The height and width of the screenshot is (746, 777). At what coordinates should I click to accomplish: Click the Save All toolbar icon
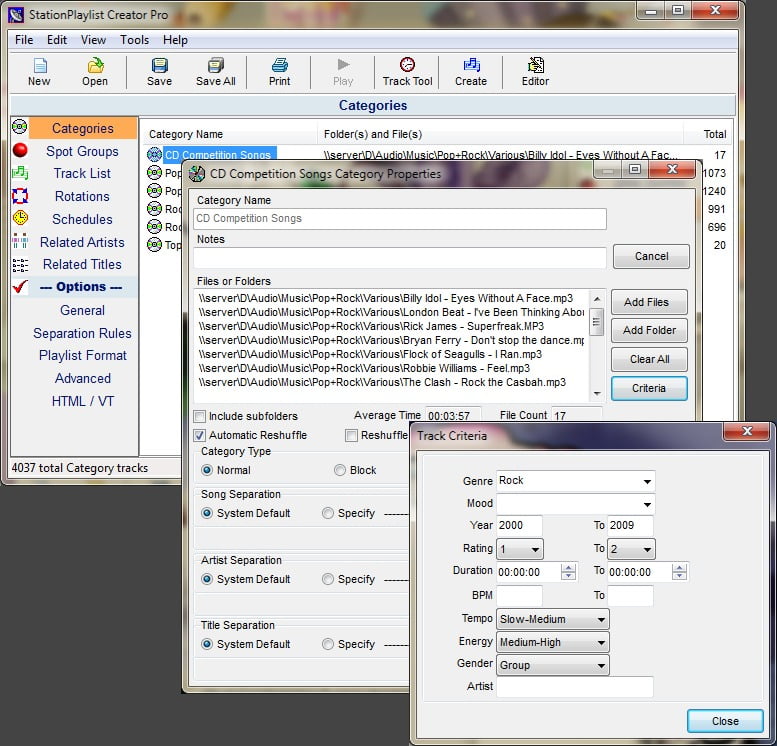[216, 65]
